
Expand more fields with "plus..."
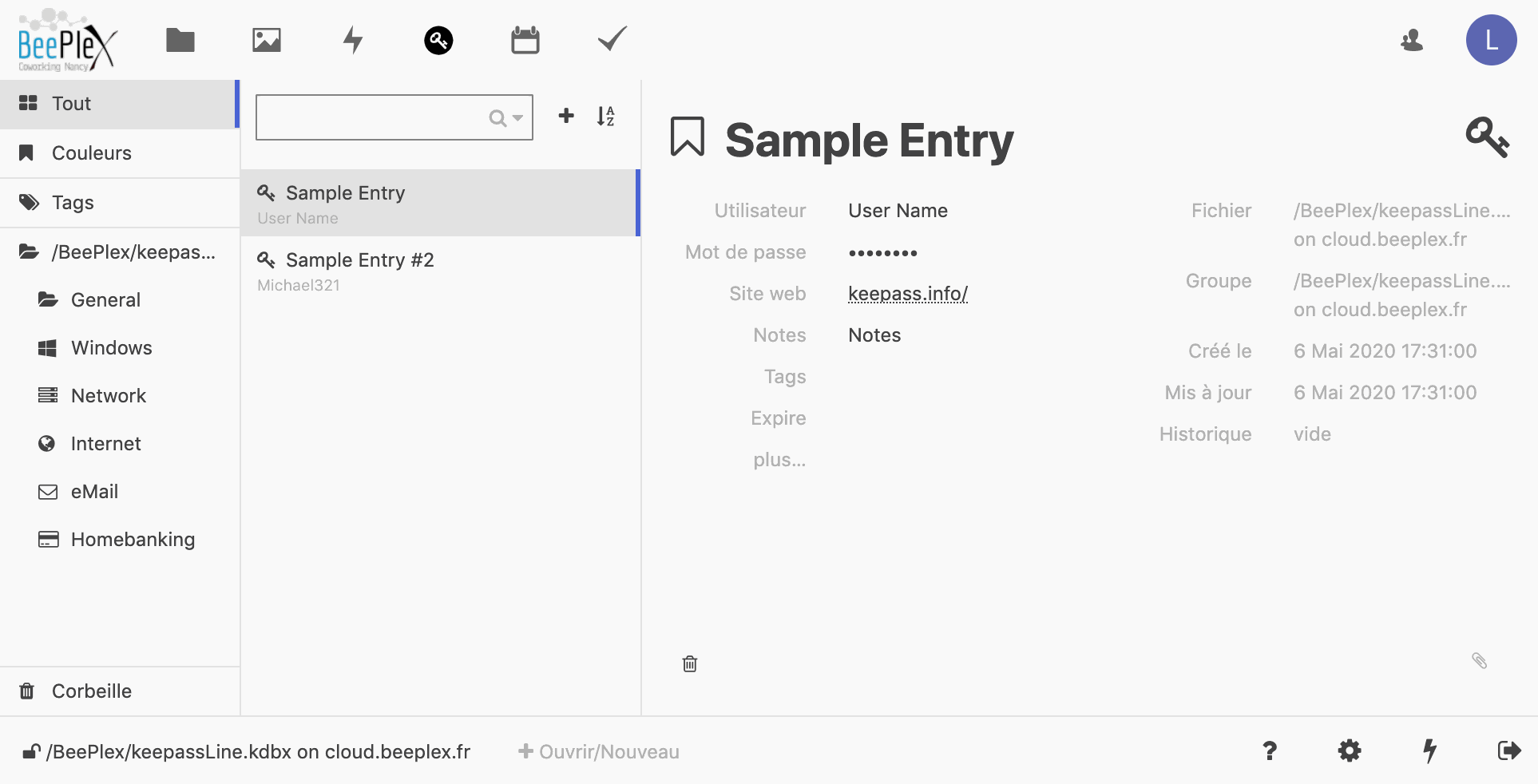(x=779, y=460)
